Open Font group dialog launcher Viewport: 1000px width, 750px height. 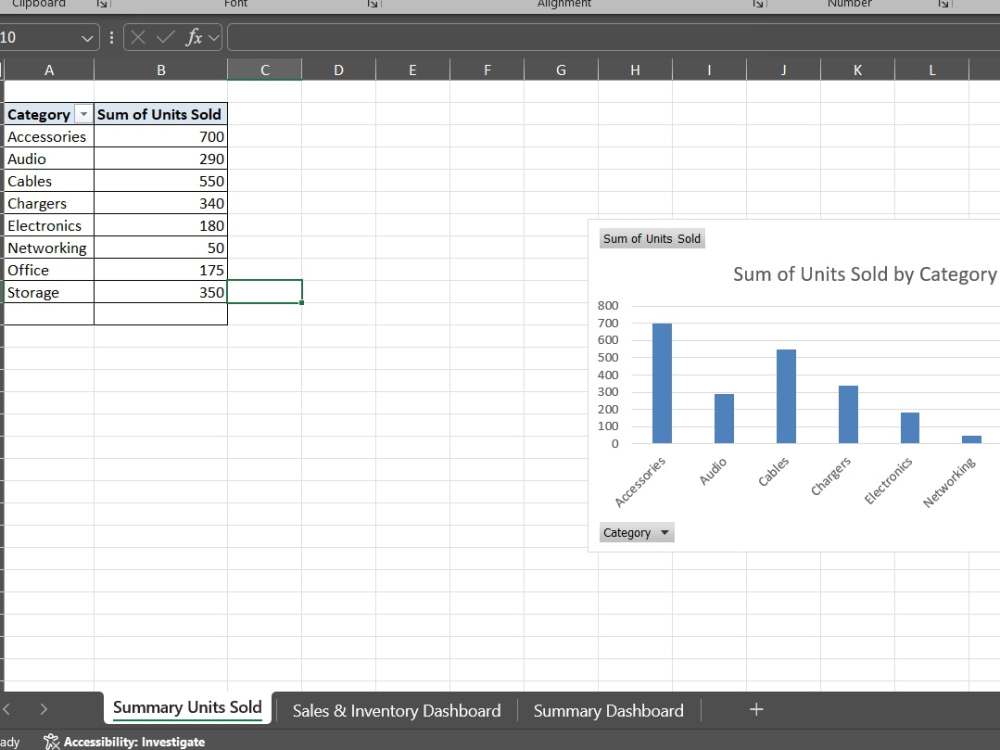372,4
